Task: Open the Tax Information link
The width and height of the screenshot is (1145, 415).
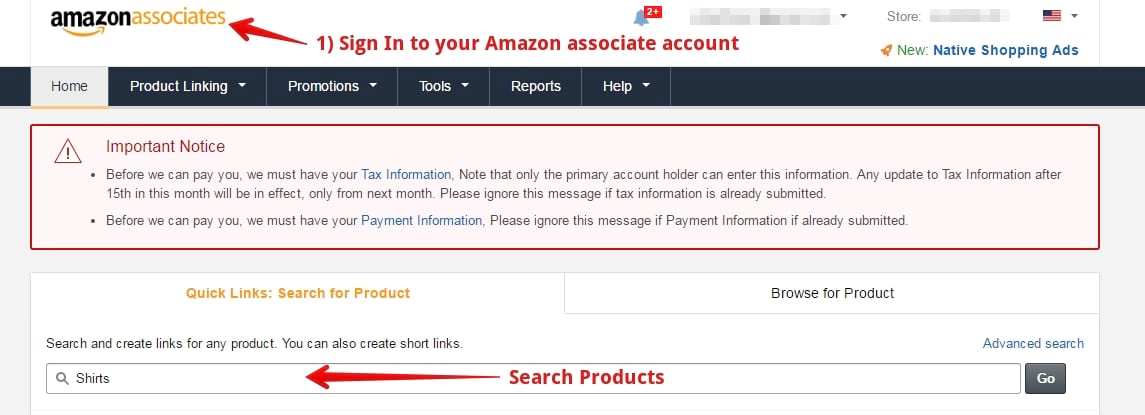Action: 406,175
